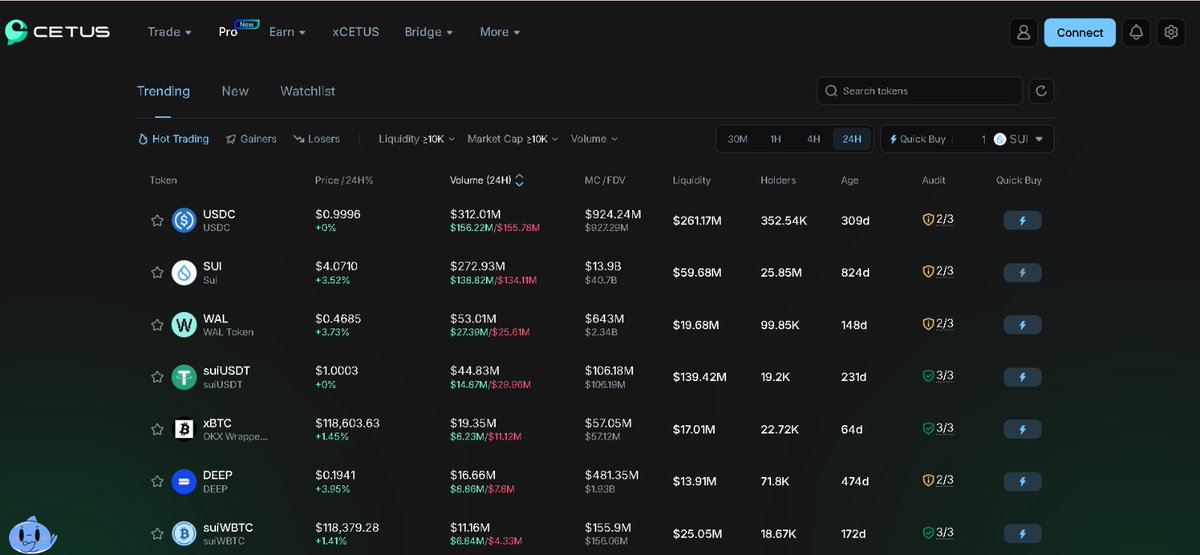This screenshot has width=1200, height=555.
Task: Open SUI quick buy currency dropdown
Action: pyautogui.click(x=1019, y=139)
